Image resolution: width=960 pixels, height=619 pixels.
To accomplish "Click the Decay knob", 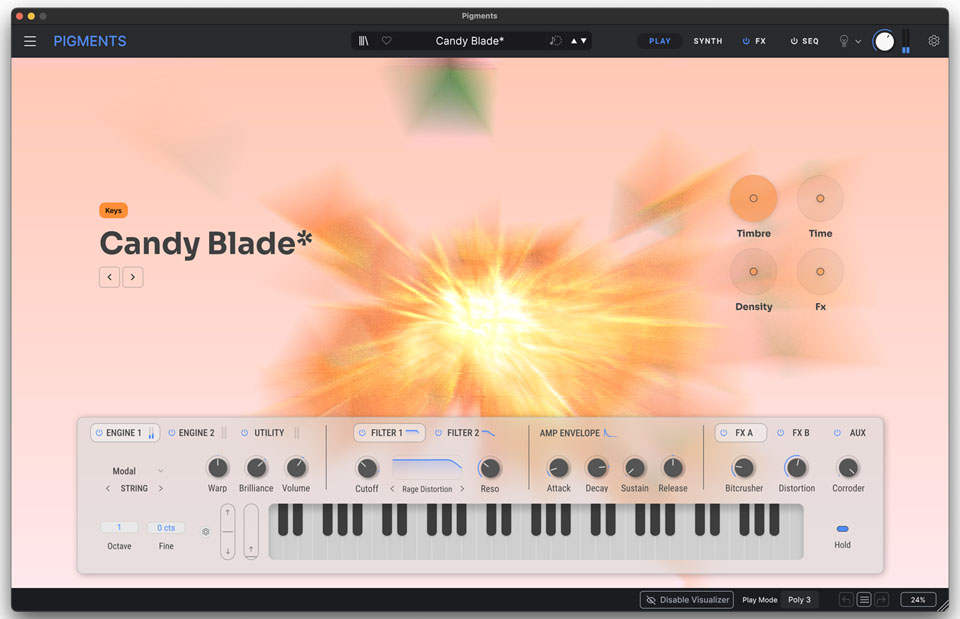I will tap(596, 468).
